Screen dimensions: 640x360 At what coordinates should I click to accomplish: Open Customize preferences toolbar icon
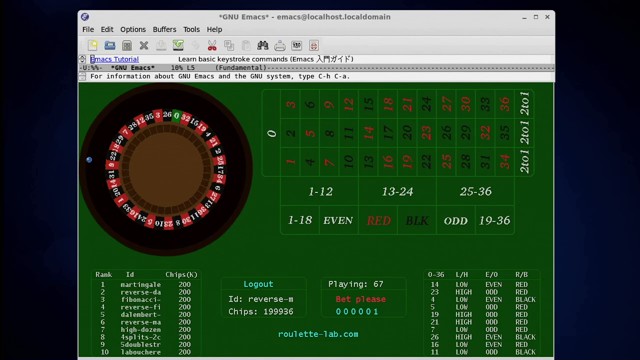coord(297,45)
